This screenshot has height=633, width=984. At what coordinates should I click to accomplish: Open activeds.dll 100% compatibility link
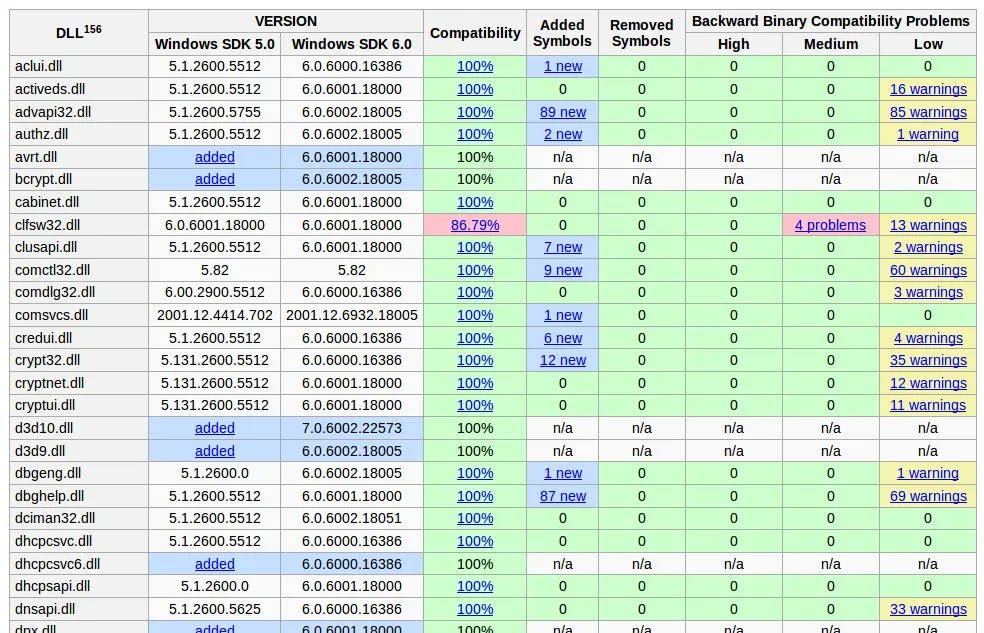tap(475, 89)
